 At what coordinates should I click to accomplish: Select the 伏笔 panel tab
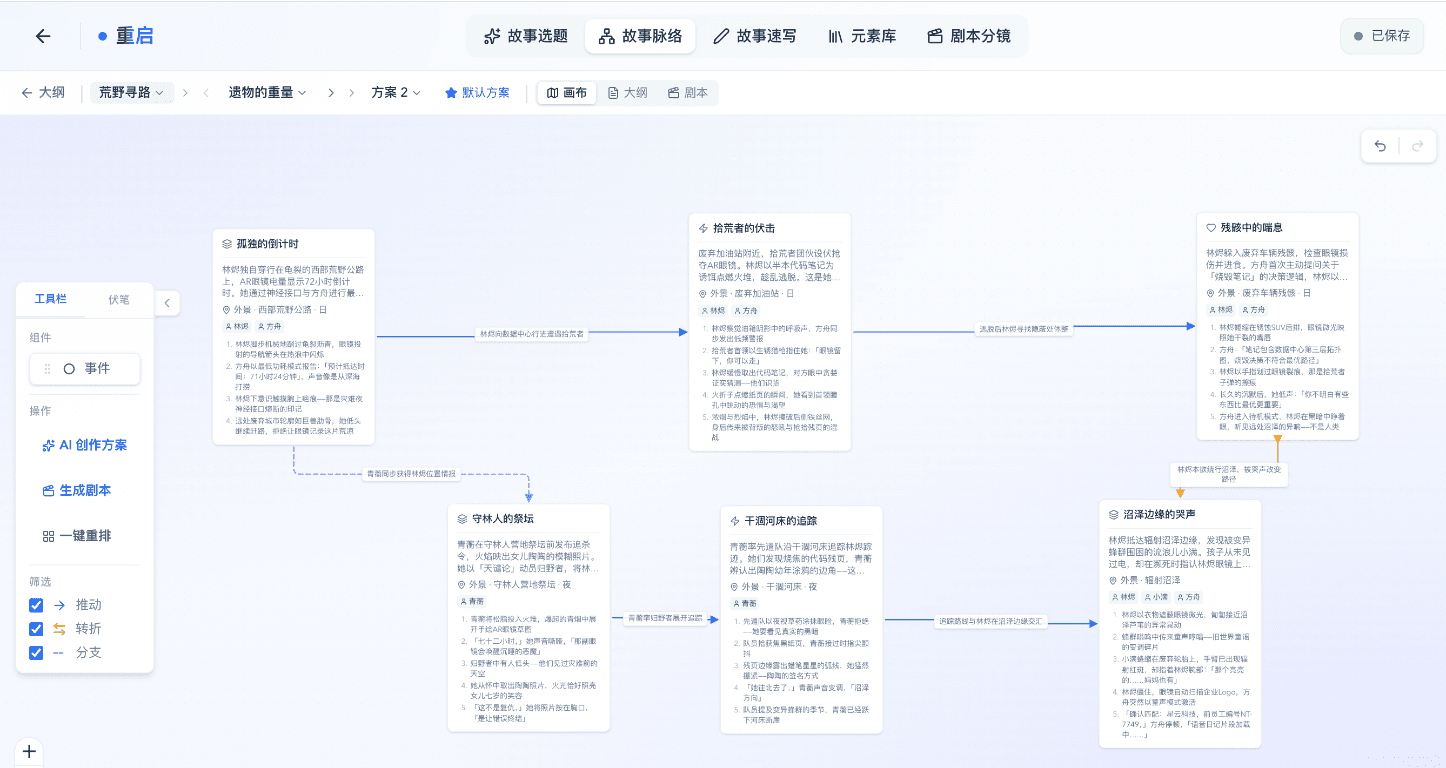(119, 299)
